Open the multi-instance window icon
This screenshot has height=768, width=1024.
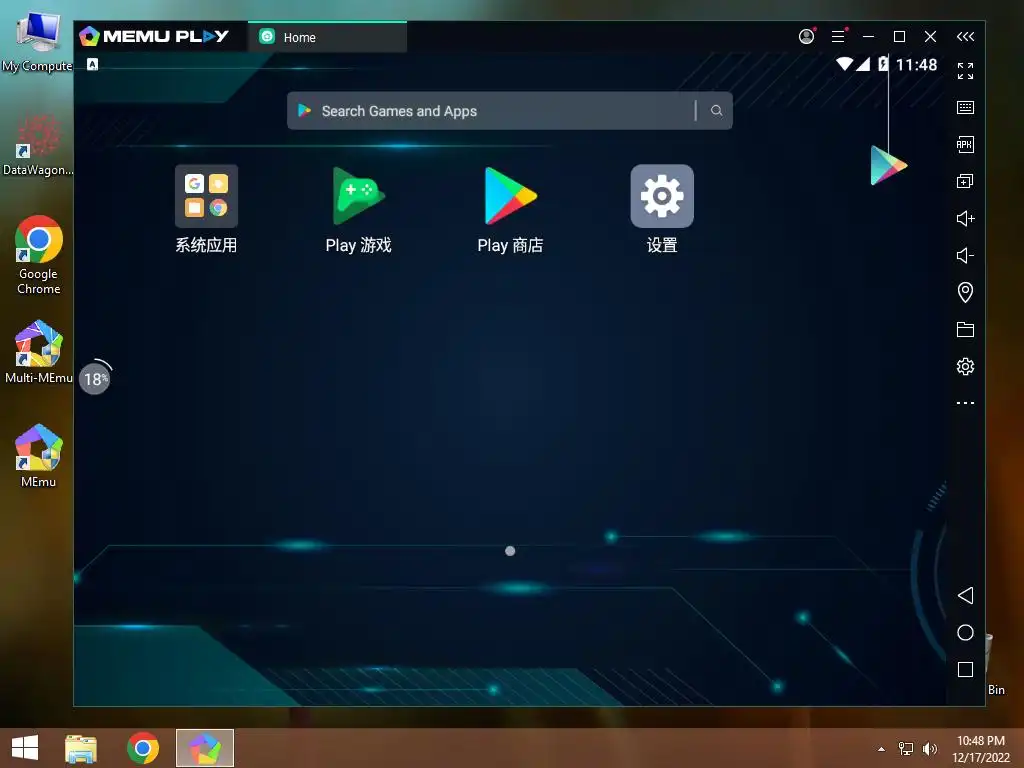965,181
